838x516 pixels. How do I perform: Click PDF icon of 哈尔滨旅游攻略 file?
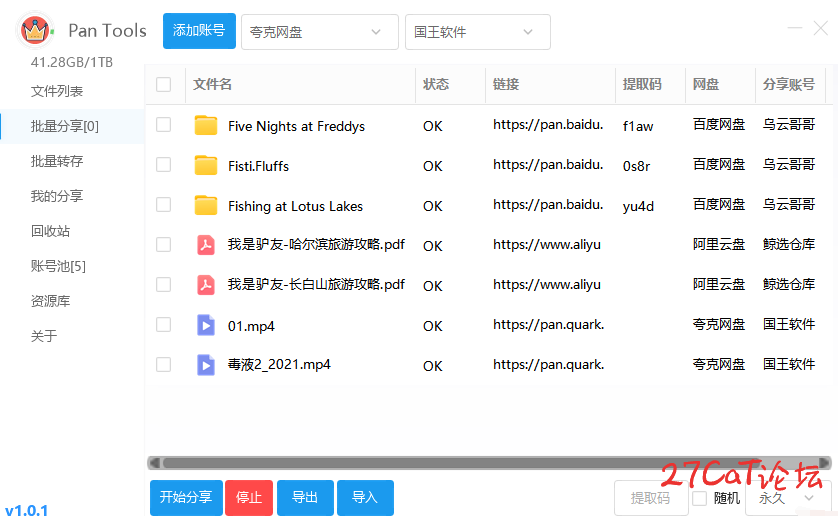[x=206, y=245]
